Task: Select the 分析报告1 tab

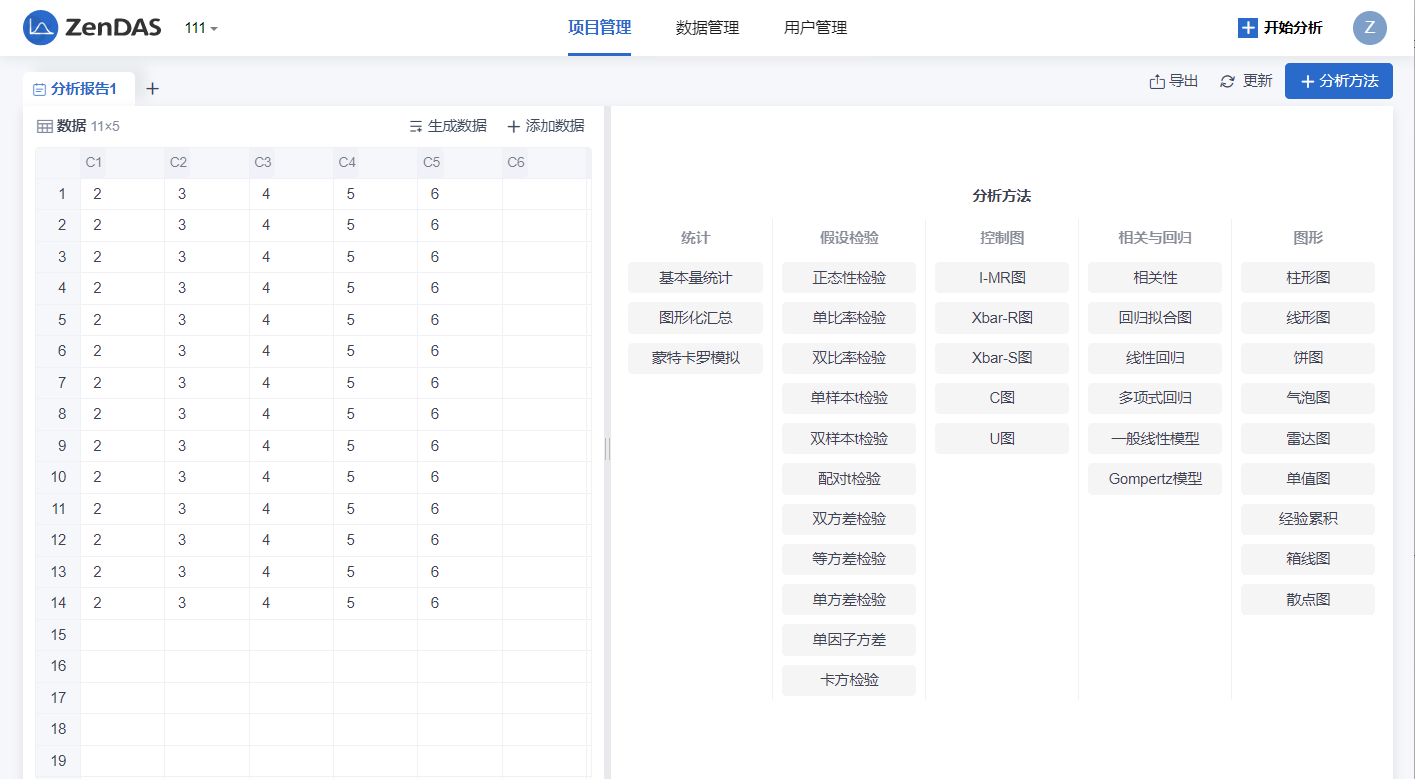Action: coord(76,89)
